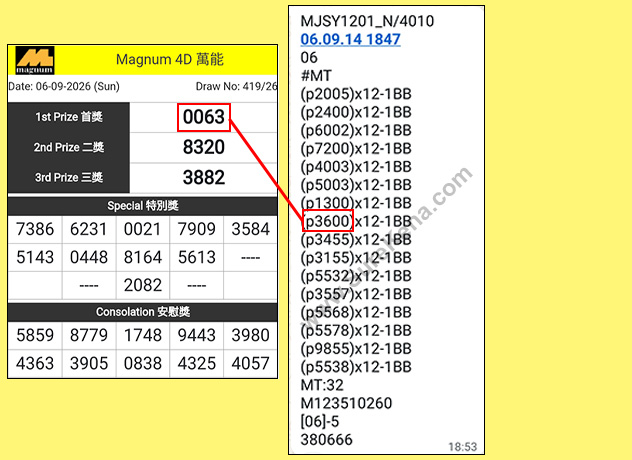Select bet line (p7200)x12-1BB
The image size is (632, 460).
[x=356, y=149]
